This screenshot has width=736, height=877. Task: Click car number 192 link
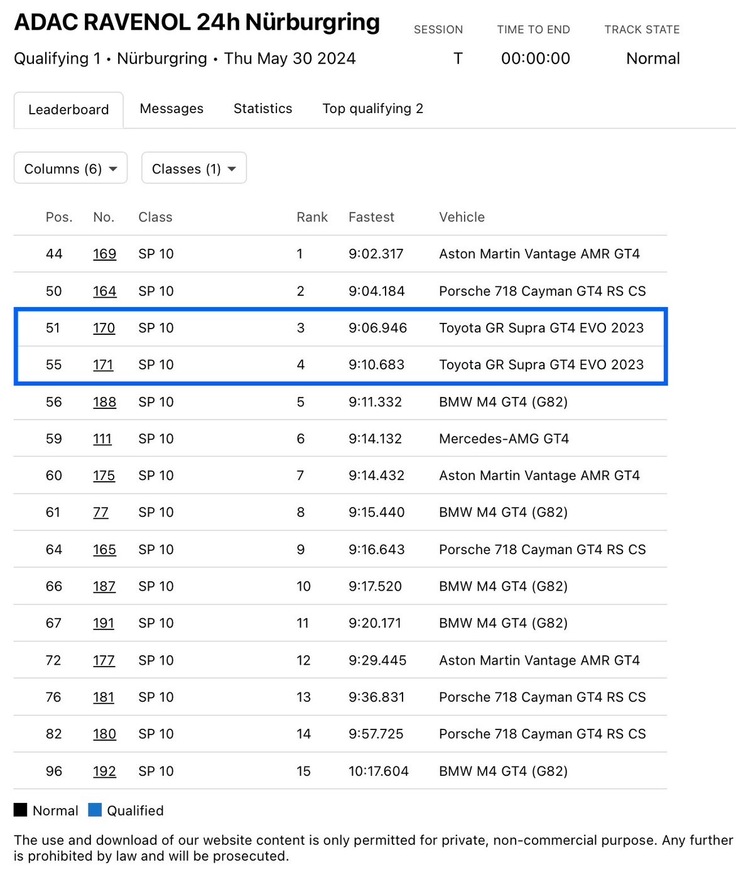[104, 771]
